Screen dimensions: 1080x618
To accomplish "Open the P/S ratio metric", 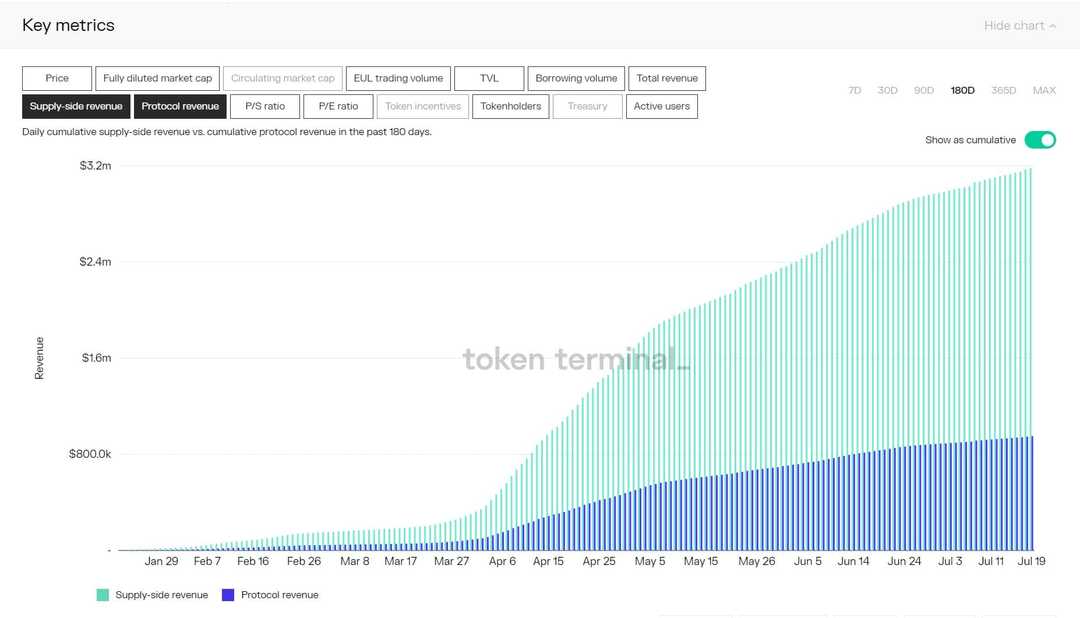I will (264, 105).
